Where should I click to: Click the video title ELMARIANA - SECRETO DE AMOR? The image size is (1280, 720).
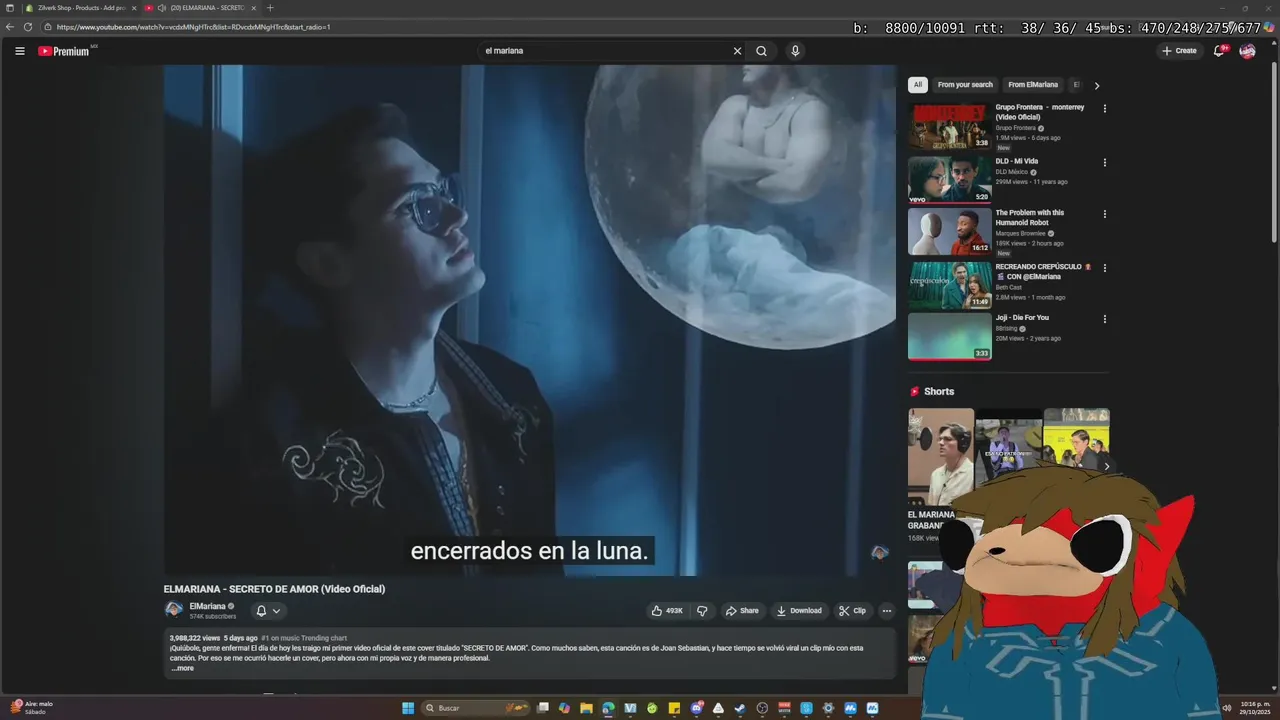pos(274,589)
